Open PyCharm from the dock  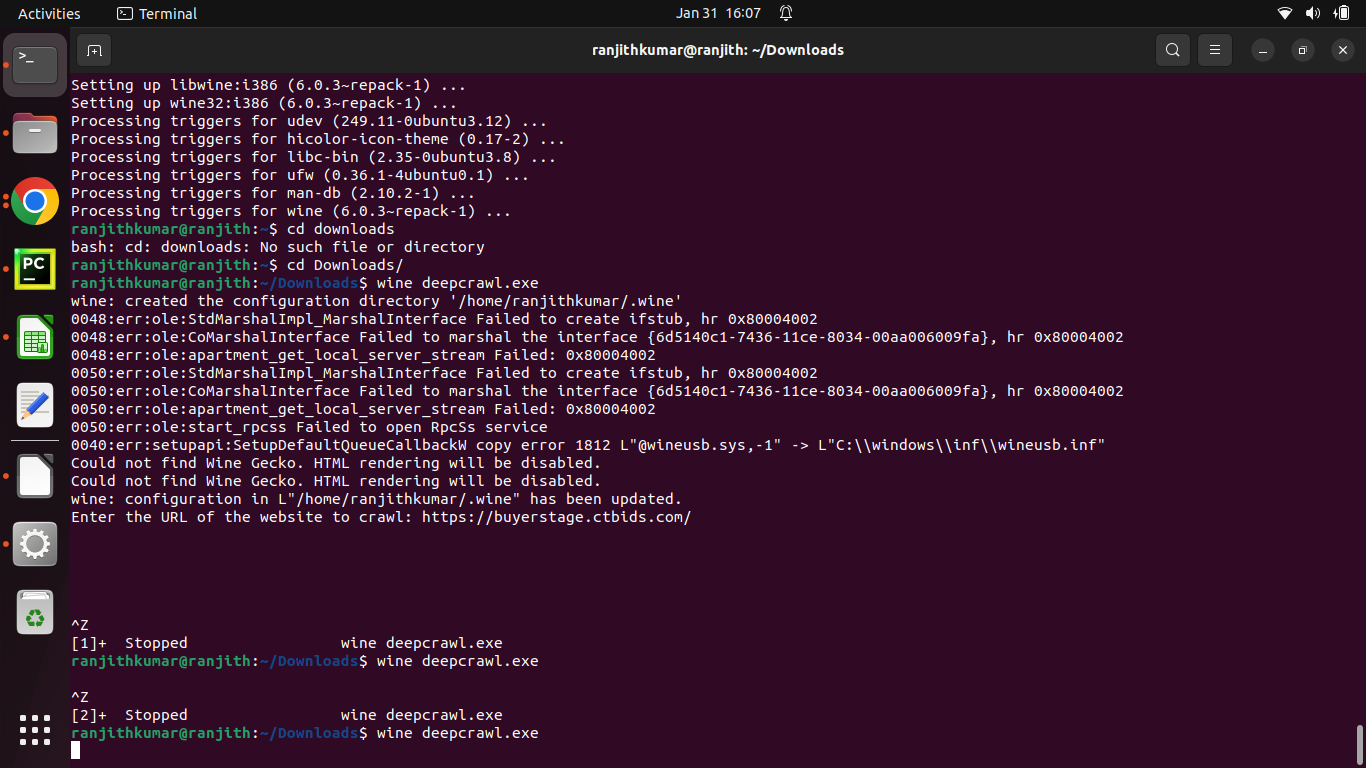coord(35,269)
